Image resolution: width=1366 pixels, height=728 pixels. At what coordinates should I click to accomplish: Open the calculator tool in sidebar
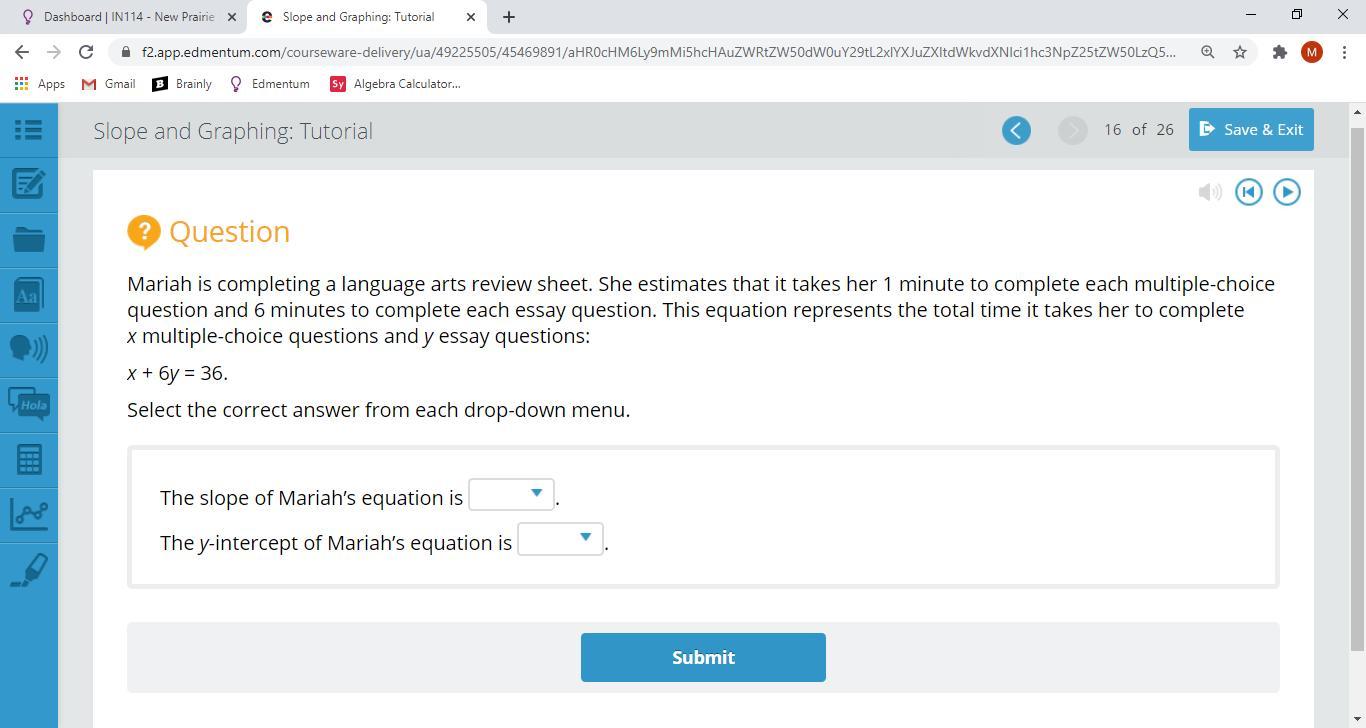28,460
